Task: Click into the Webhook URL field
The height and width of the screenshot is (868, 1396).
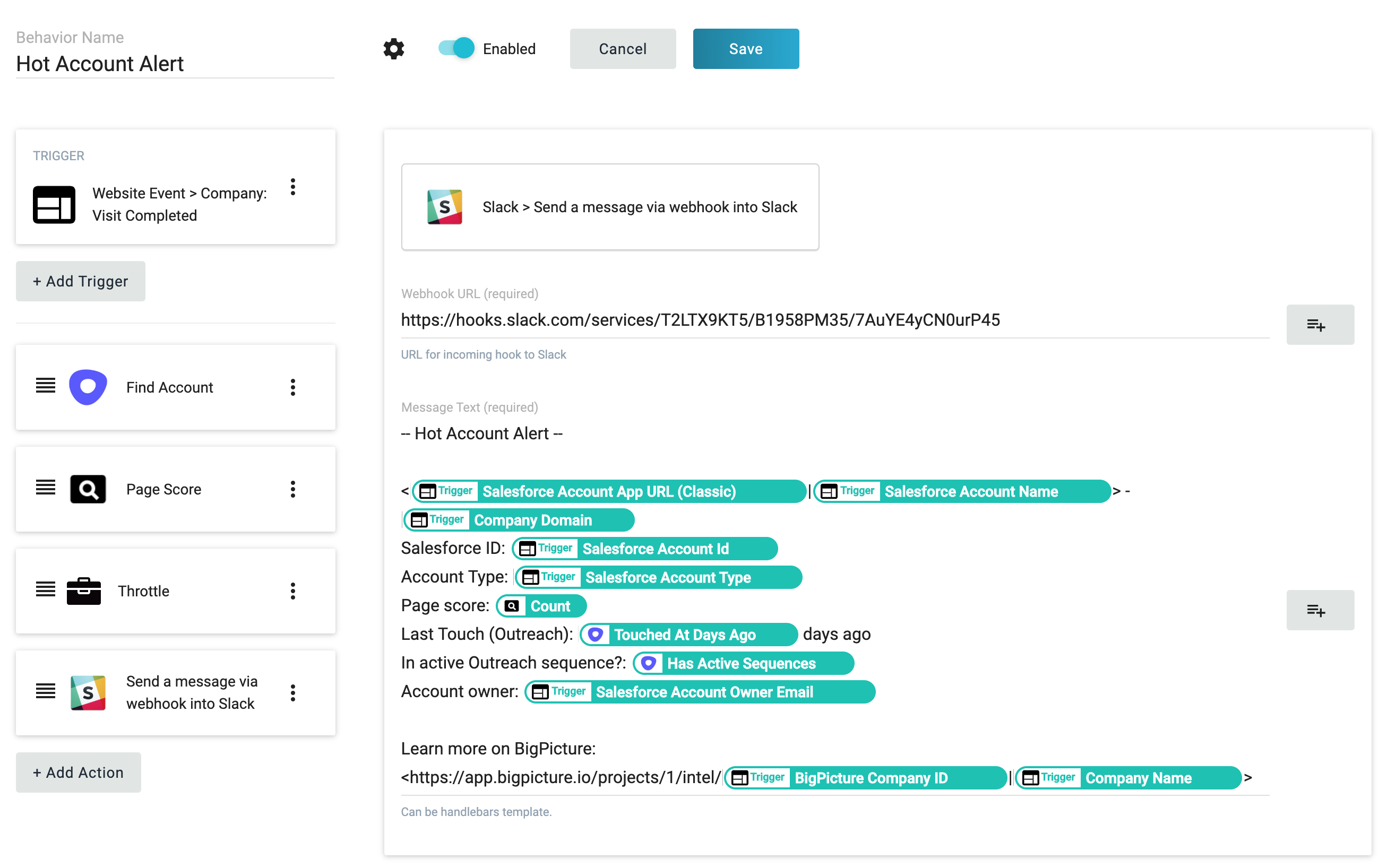Action: (835, 320)
